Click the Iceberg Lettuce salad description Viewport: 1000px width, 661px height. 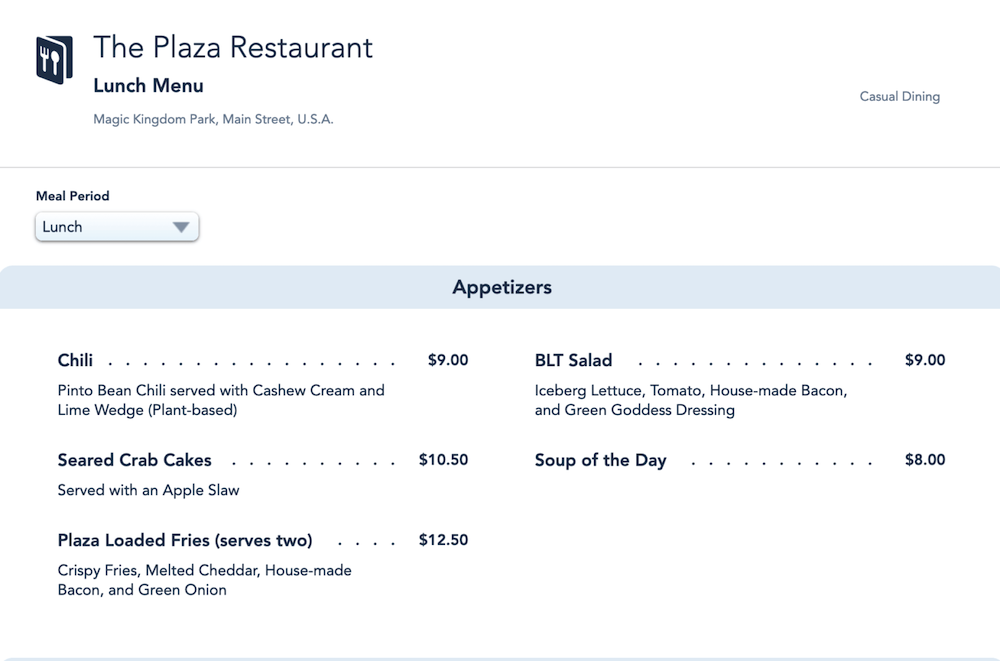691,400
